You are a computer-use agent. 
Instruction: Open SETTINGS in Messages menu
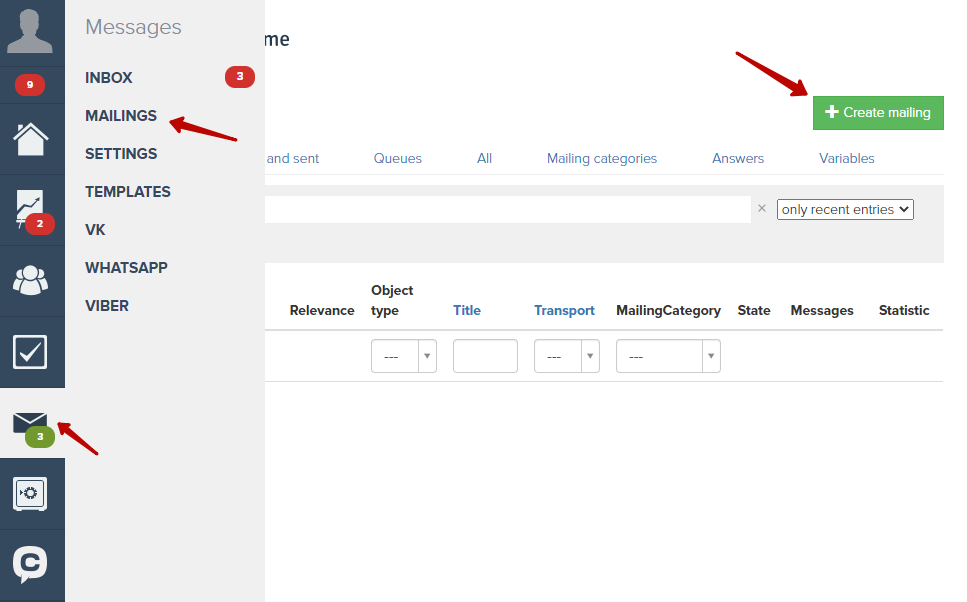121,154
